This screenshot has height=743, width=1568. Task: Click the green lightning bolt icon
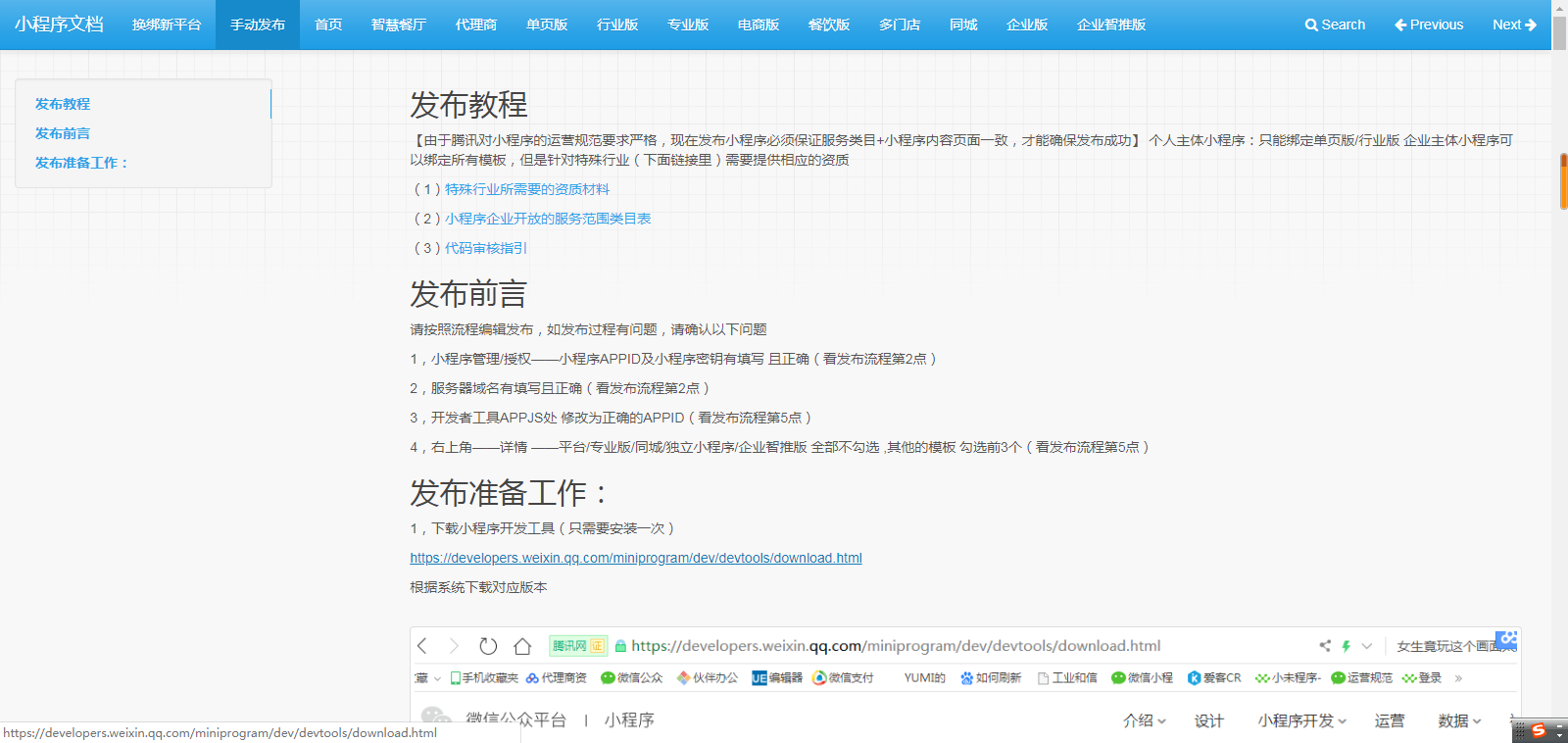click(1347, 646)
